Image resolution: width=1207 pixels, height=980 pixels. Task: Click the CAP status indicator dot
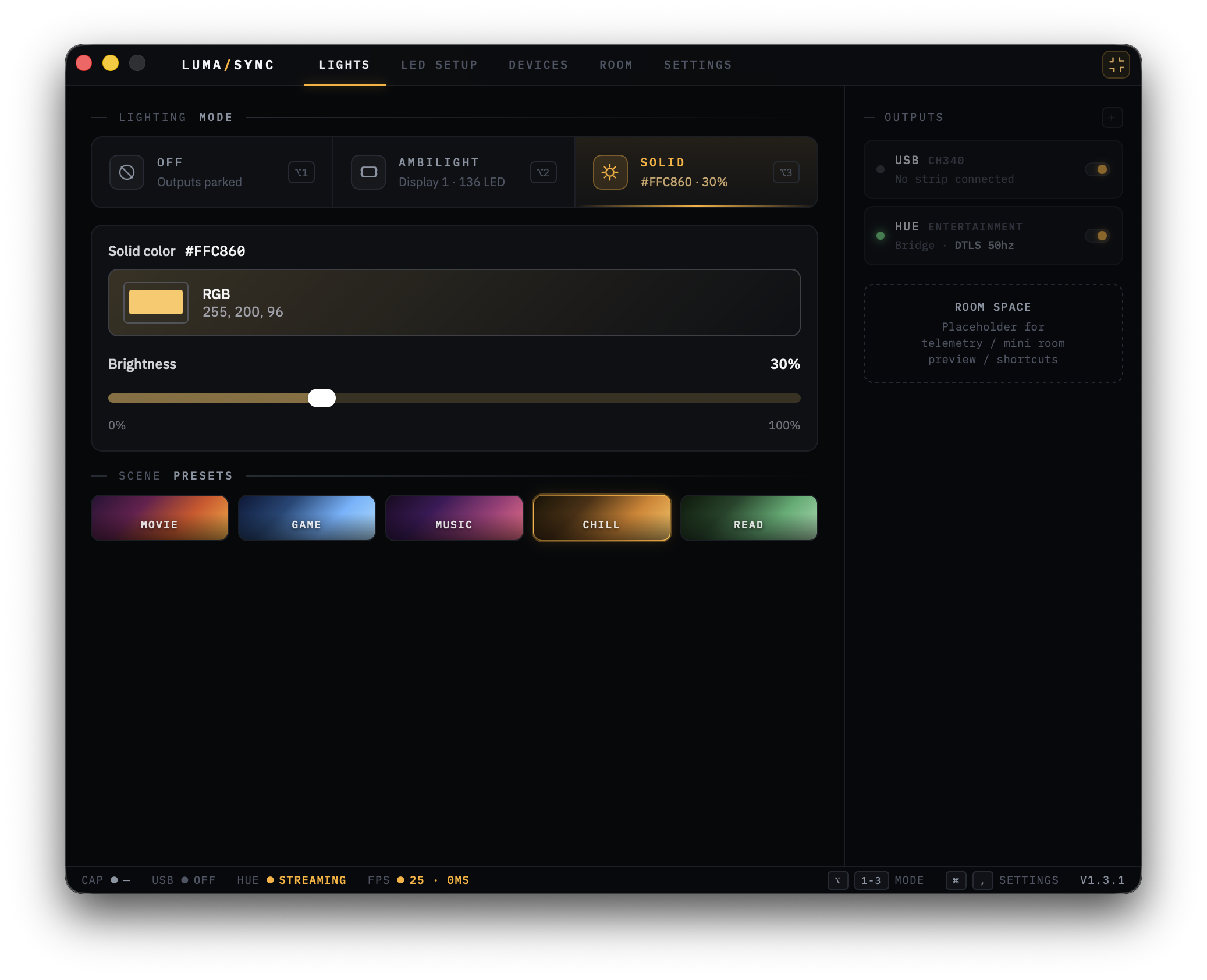pyautogui.click(x=114, y=880)
